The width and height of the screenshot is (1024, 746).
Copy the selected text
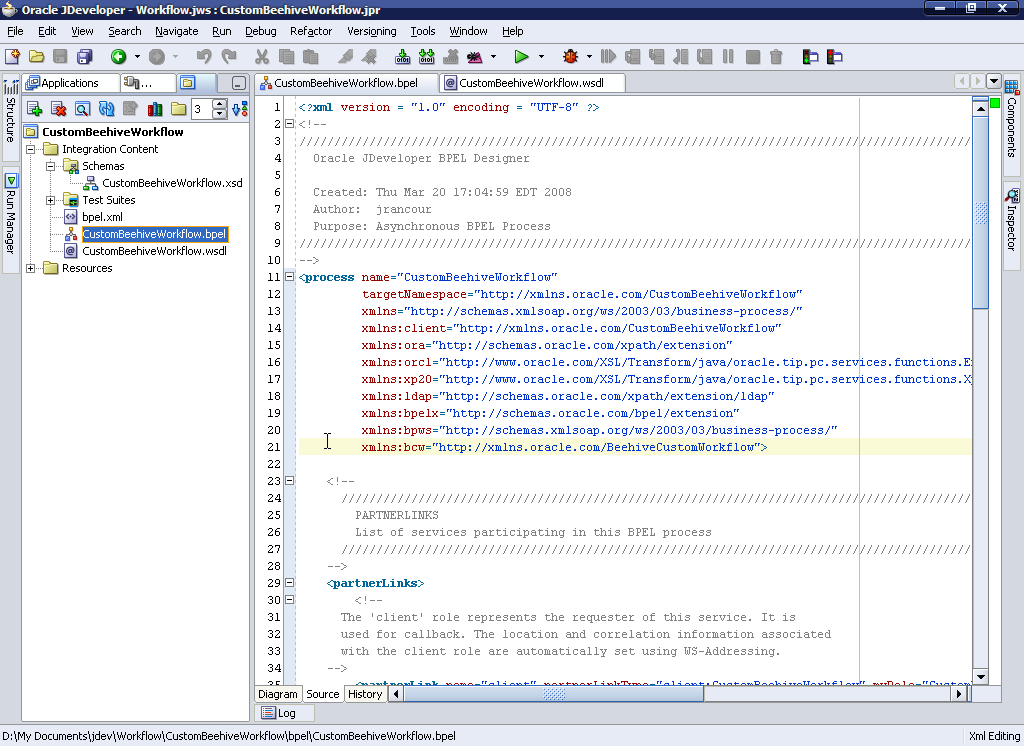pos(286,57)
